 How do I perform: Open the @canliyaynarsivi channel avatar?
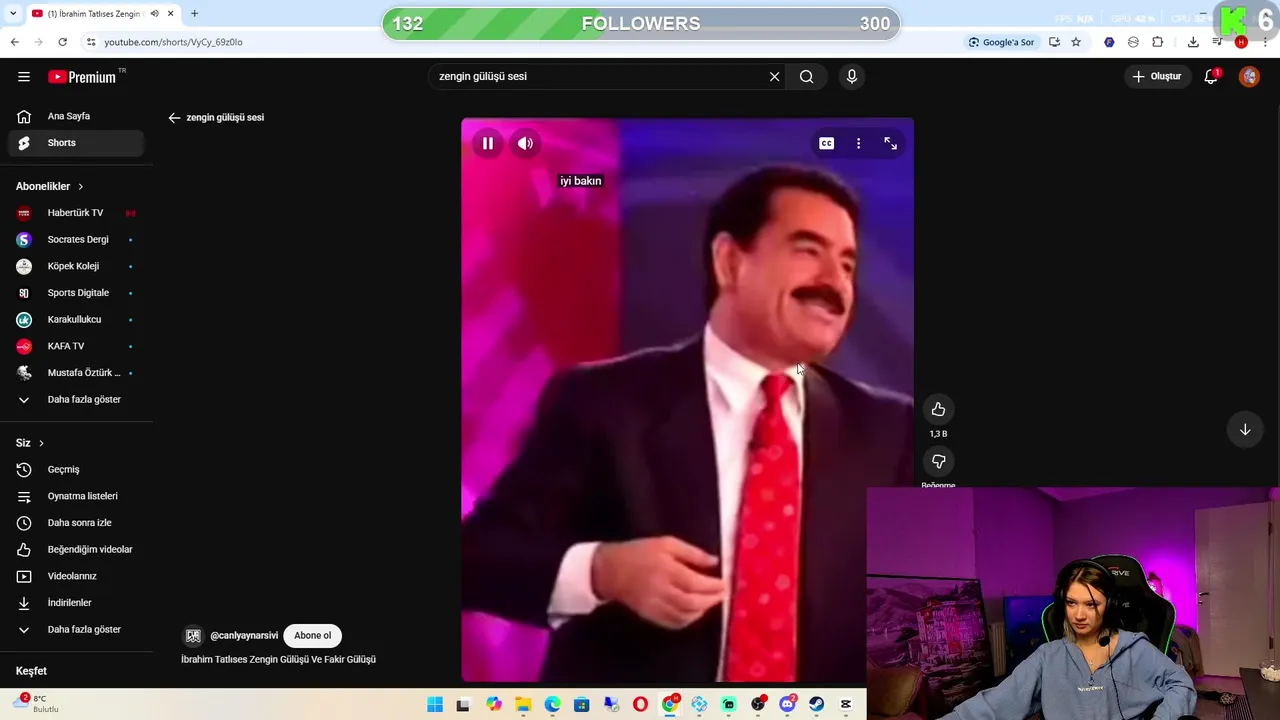coord(193,636)
